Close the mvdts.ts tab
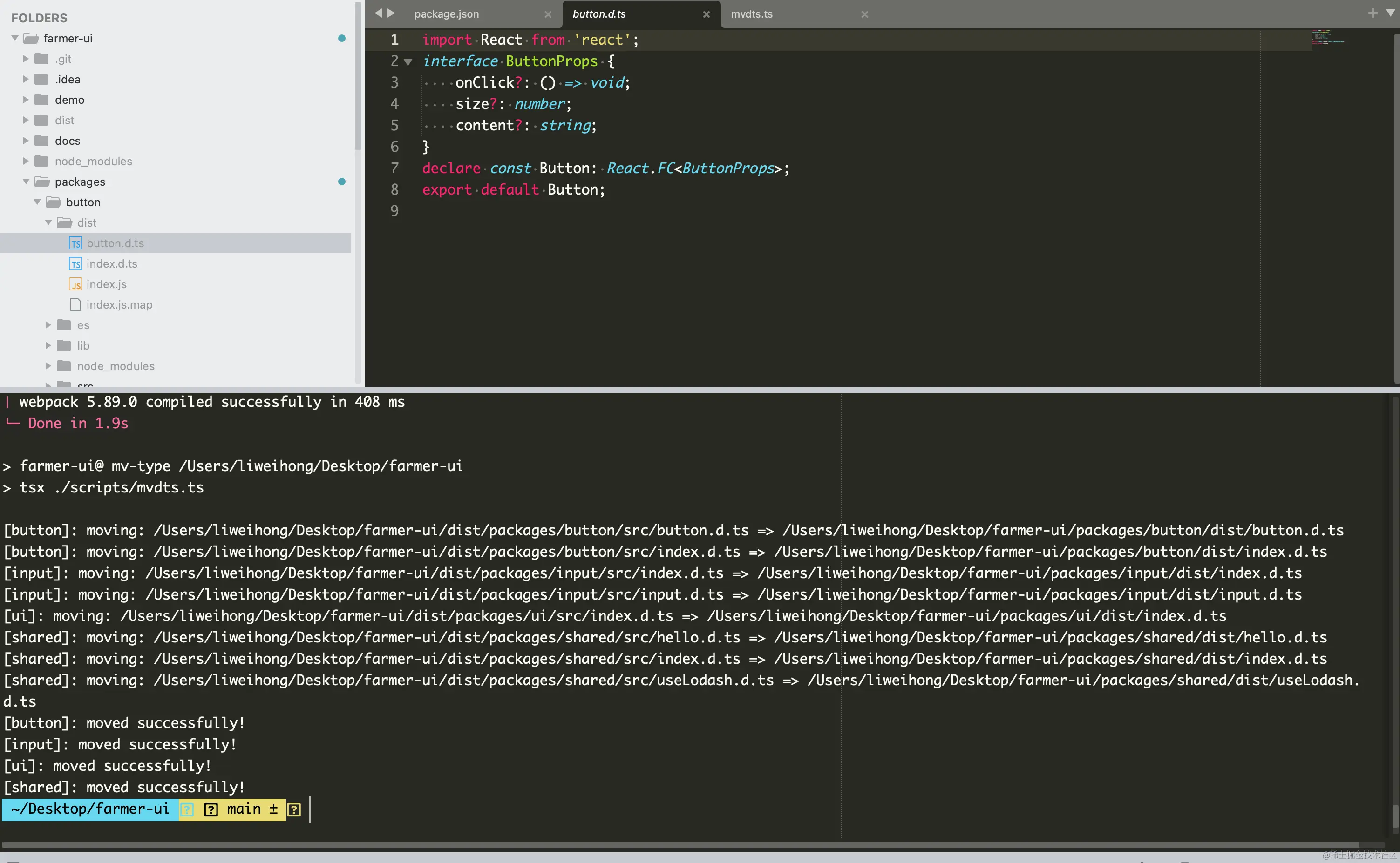 click(864, 15)
